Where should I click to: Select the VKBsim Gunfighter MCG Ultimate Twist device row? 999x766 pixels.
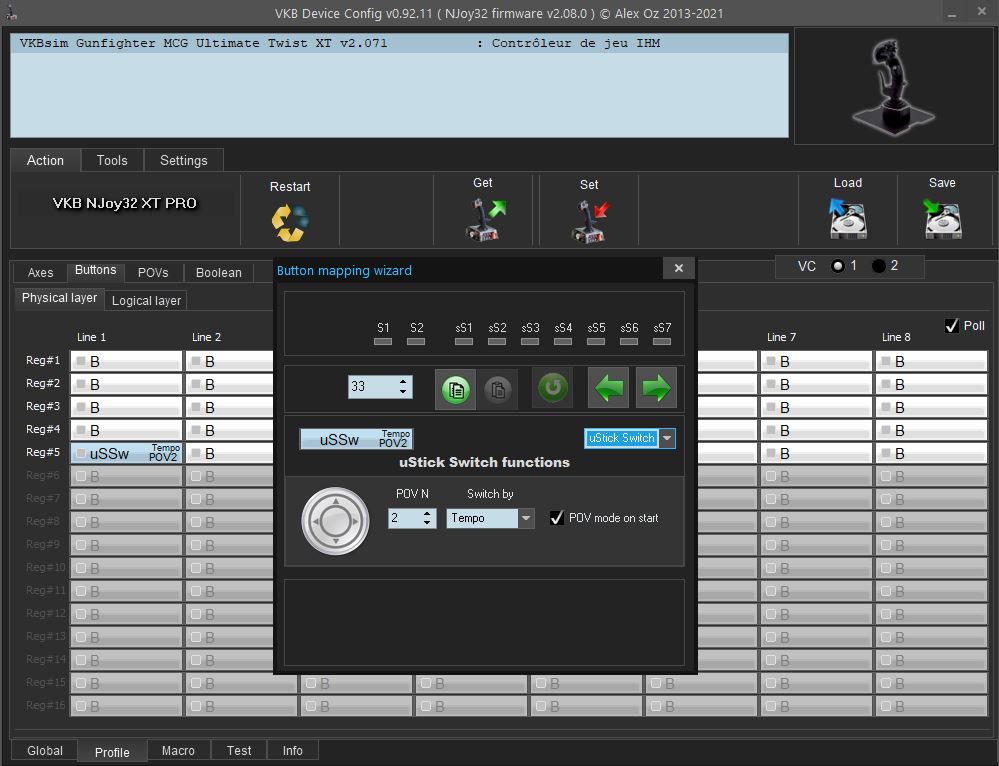(399, 43)
